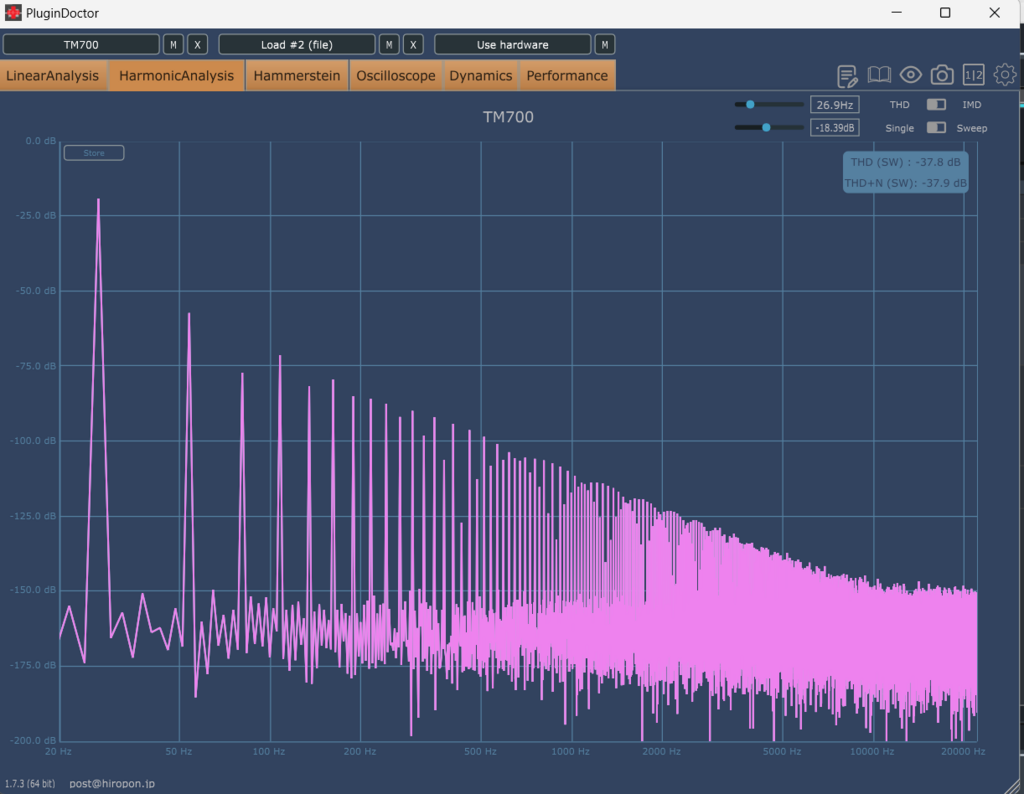Click M button next to Load #2 slot
Image resolution: width=1024 pixels, height=794 pixels.
[389, 44]
